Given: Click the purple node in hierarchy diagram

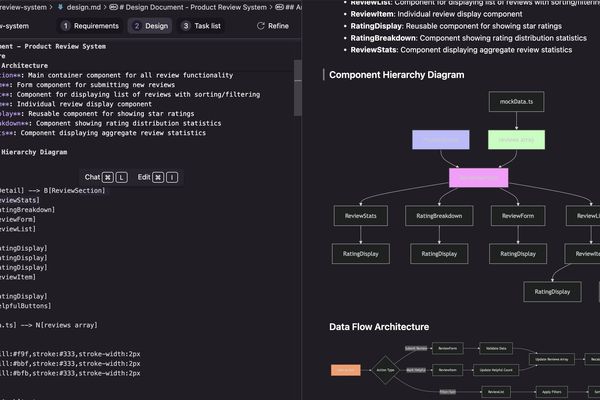Looking at the screenshot, I should [440, 140].
